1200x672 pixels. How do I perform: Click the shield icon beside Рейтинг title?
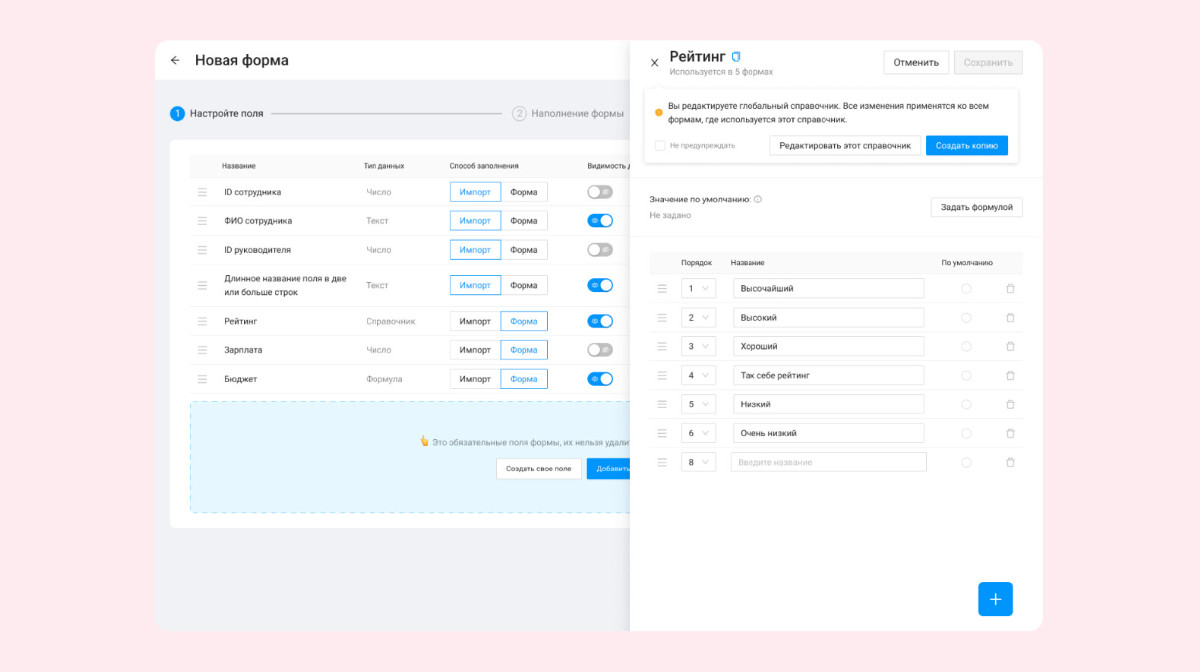[x=736, y=57]
